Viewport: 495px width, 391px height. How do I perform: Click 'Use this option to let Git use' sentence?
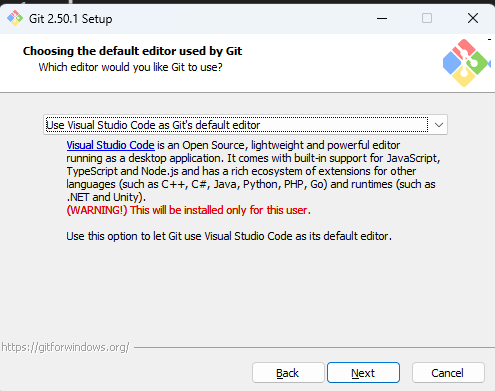click(229, 236)
